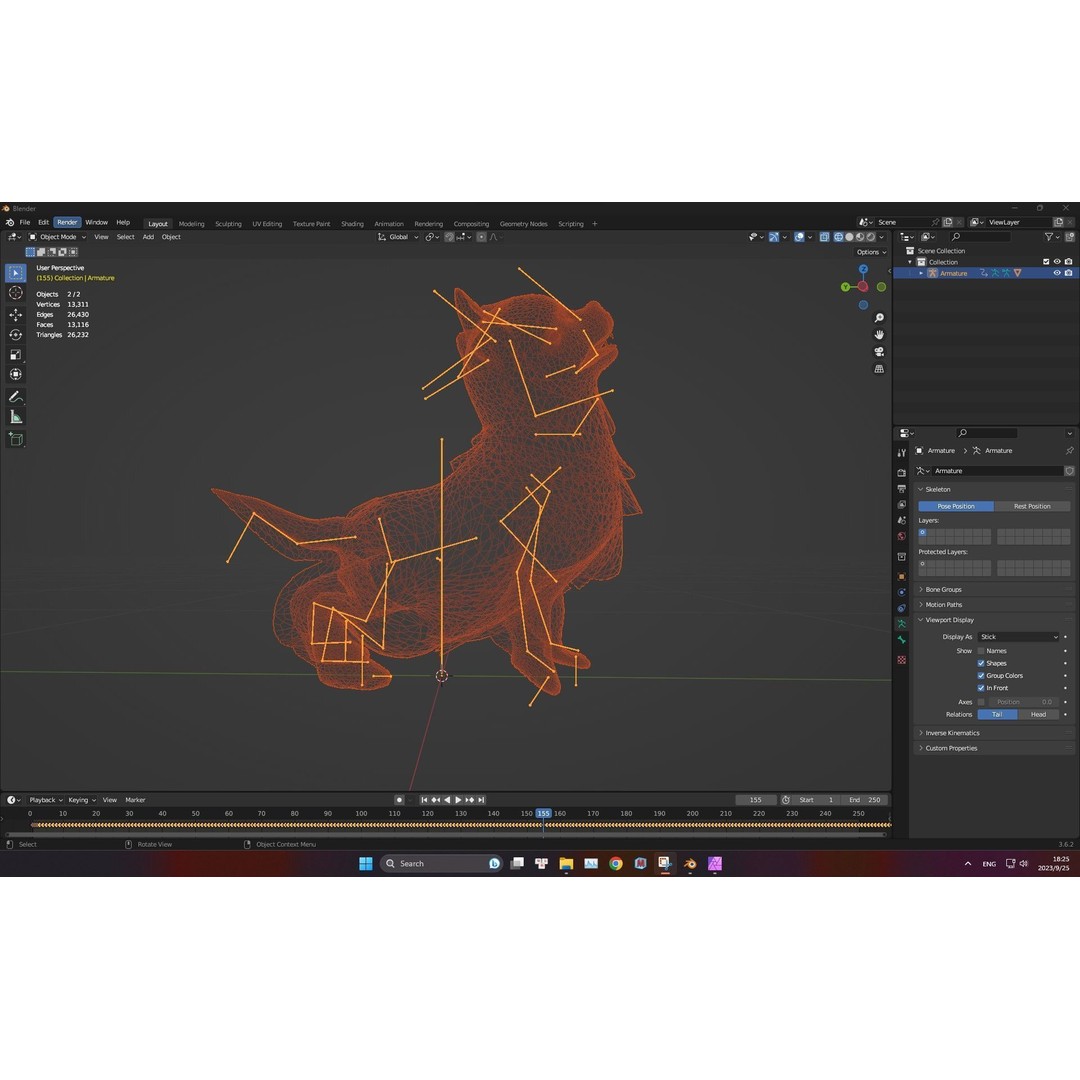Viewport: 1080px width, 1080px height.
Task: Switch to the Animation workspace tab
Action: click(388, 224)
